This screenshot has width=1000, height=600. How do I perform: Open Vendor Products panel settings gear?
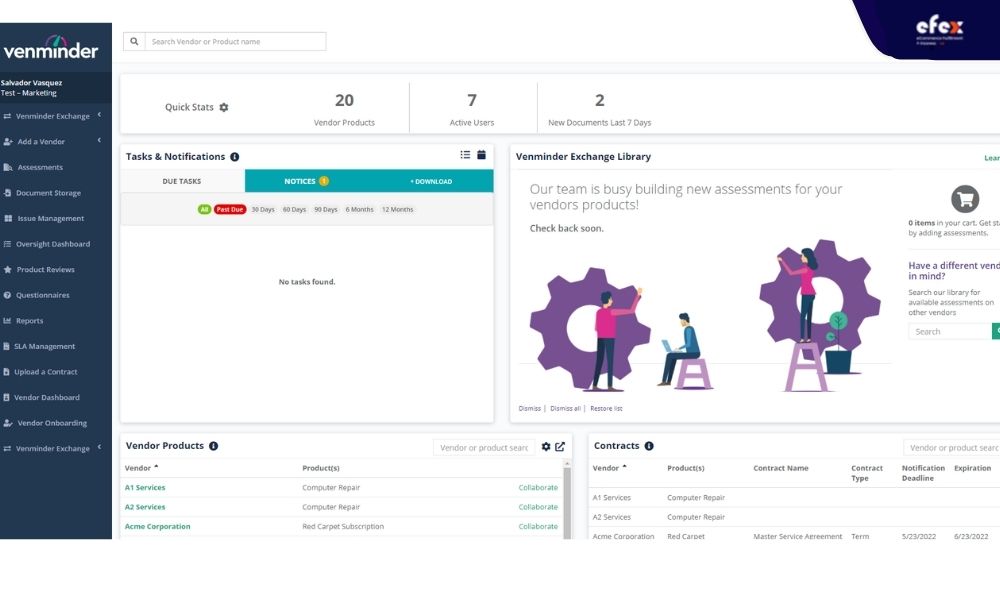click(x=546, y=447)
